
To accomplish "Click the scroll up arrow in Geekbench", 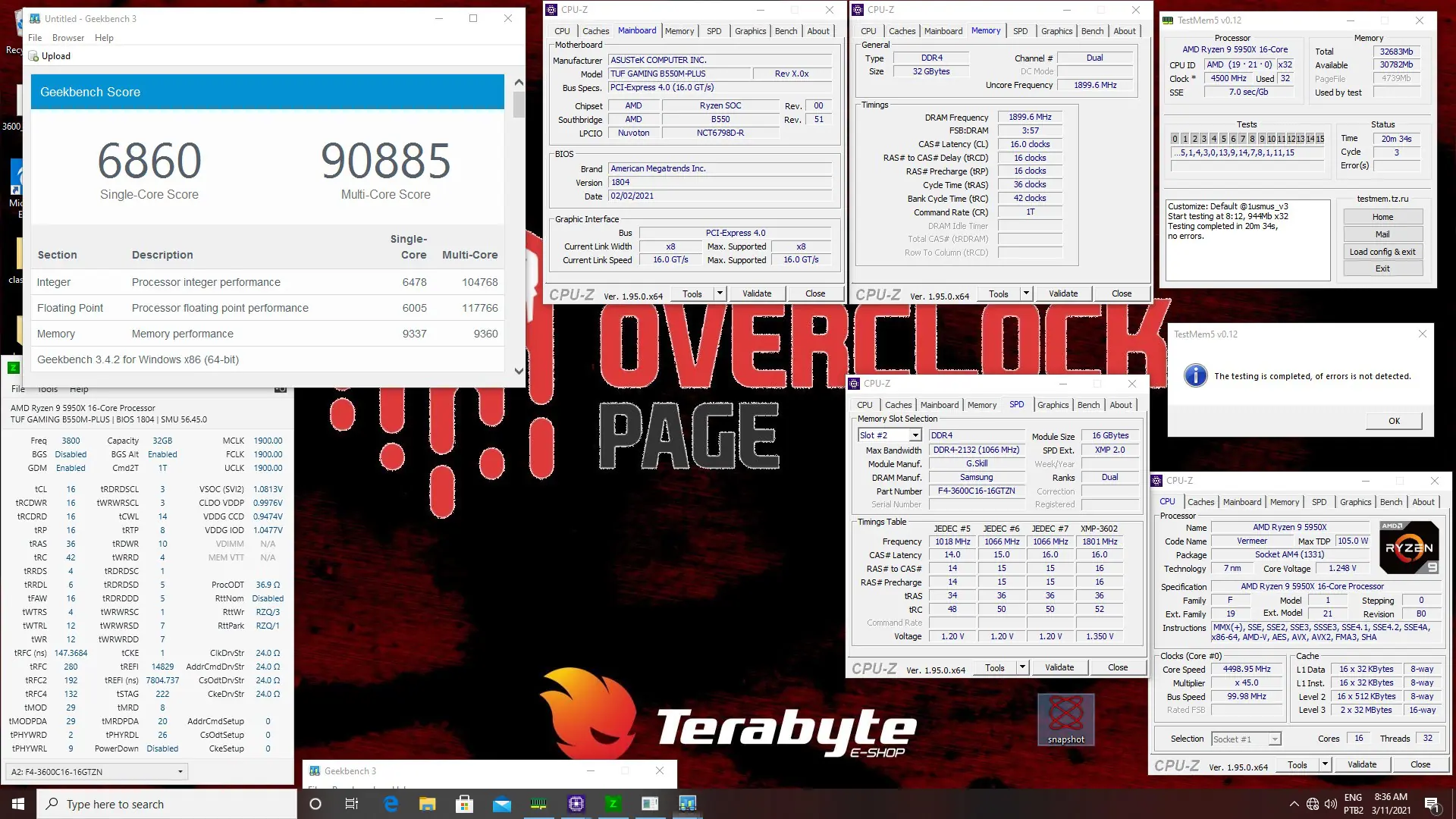I will (519, 82).
